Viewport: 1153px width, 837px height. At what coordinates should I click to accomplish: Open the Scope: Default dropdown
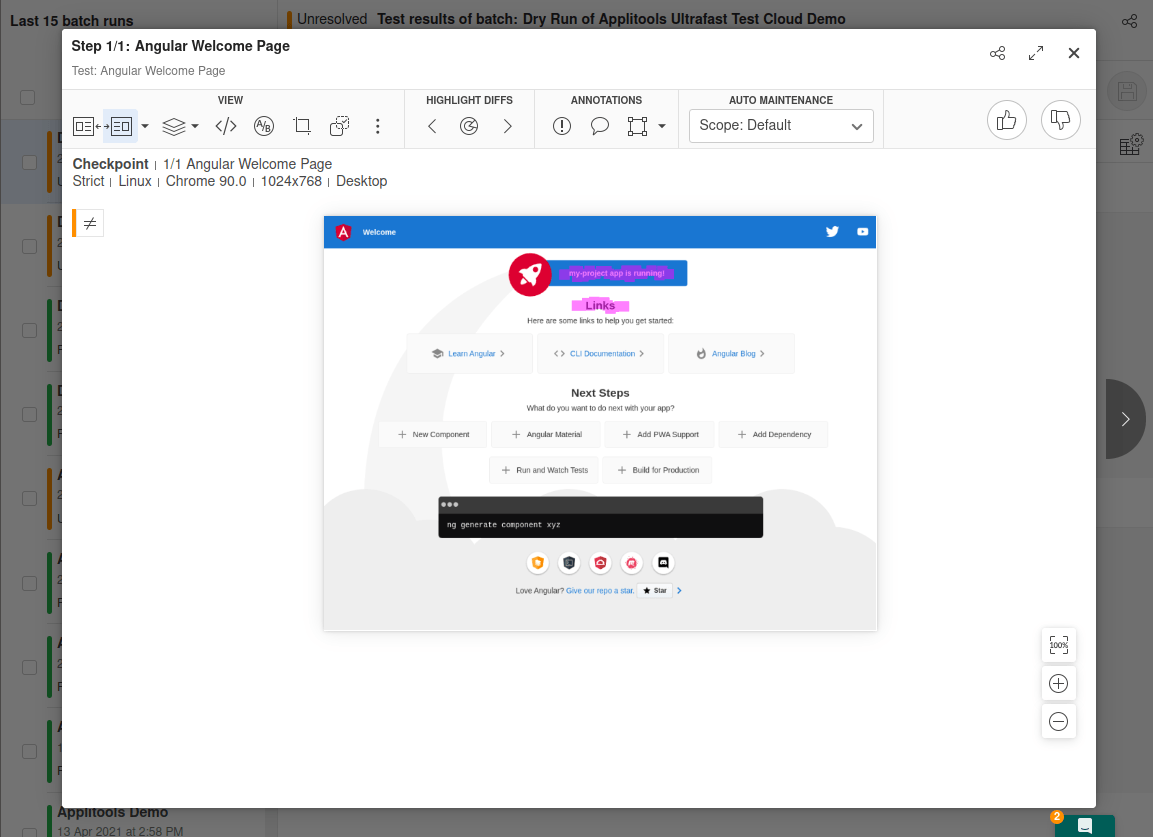781,126
